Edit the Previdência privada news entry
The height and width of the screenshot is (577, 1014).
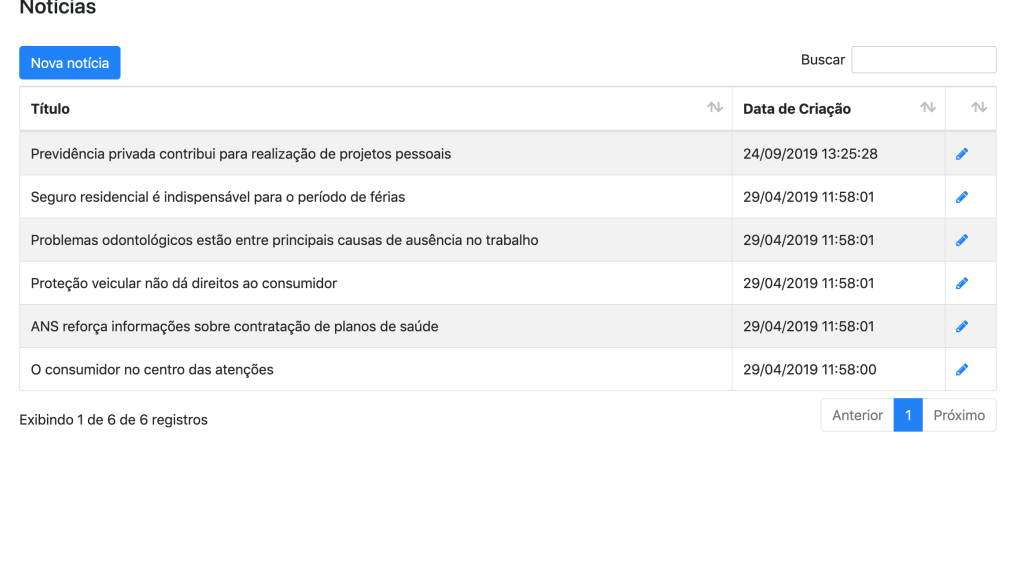pos(962,154)
